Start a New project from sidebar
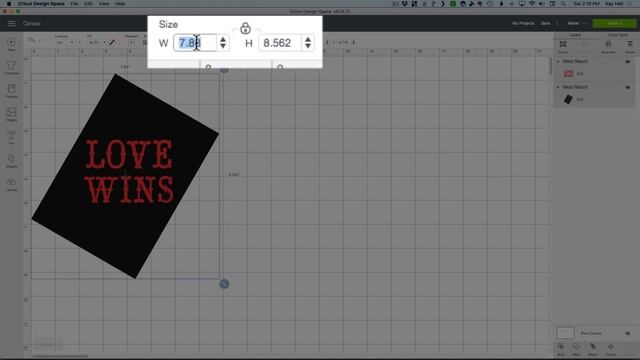 tap(11, 44)
